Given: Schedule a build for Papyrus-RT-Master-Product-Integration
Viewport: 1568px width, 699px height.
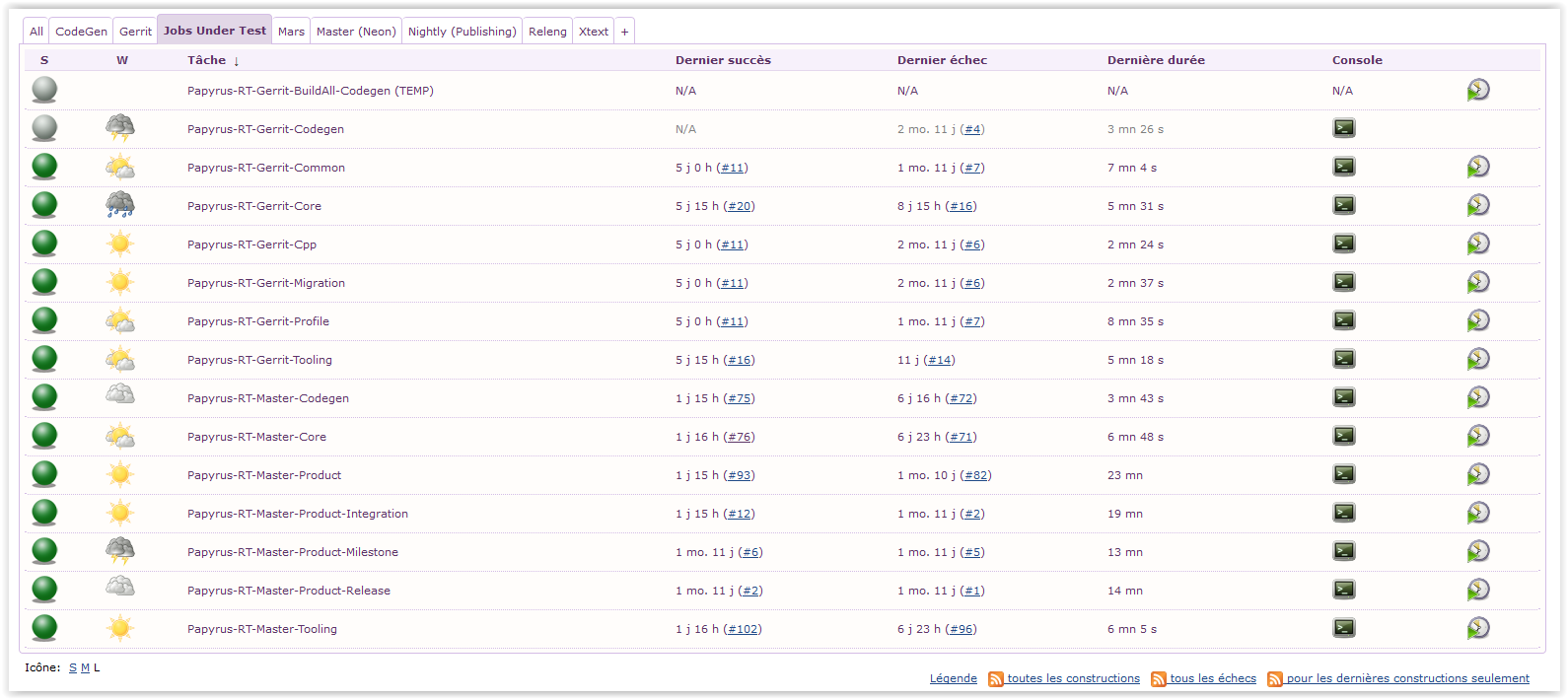Looking at the screenshot, I should coord(1478,513).
